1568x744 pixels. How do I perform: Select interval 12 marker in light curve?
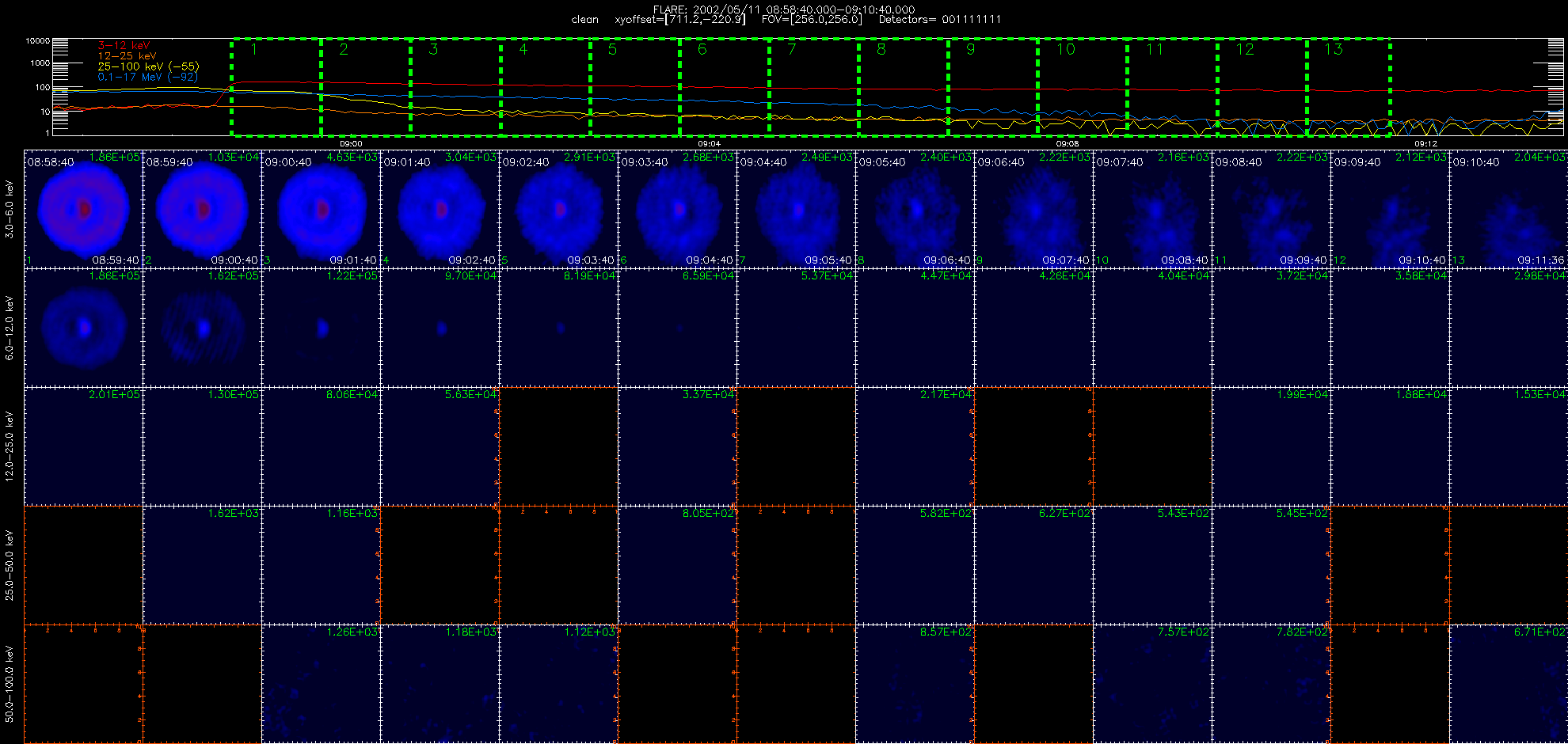pyautogui.click(x=1245, y=49)
